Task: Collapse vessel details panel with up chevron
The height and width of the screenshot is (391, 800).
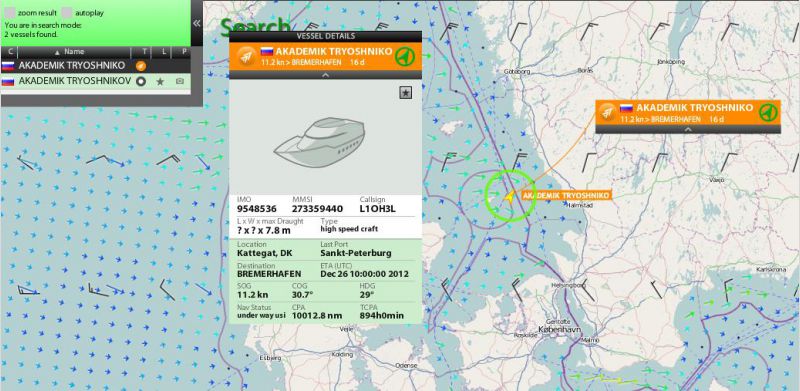Action: [x=326, y=75]
